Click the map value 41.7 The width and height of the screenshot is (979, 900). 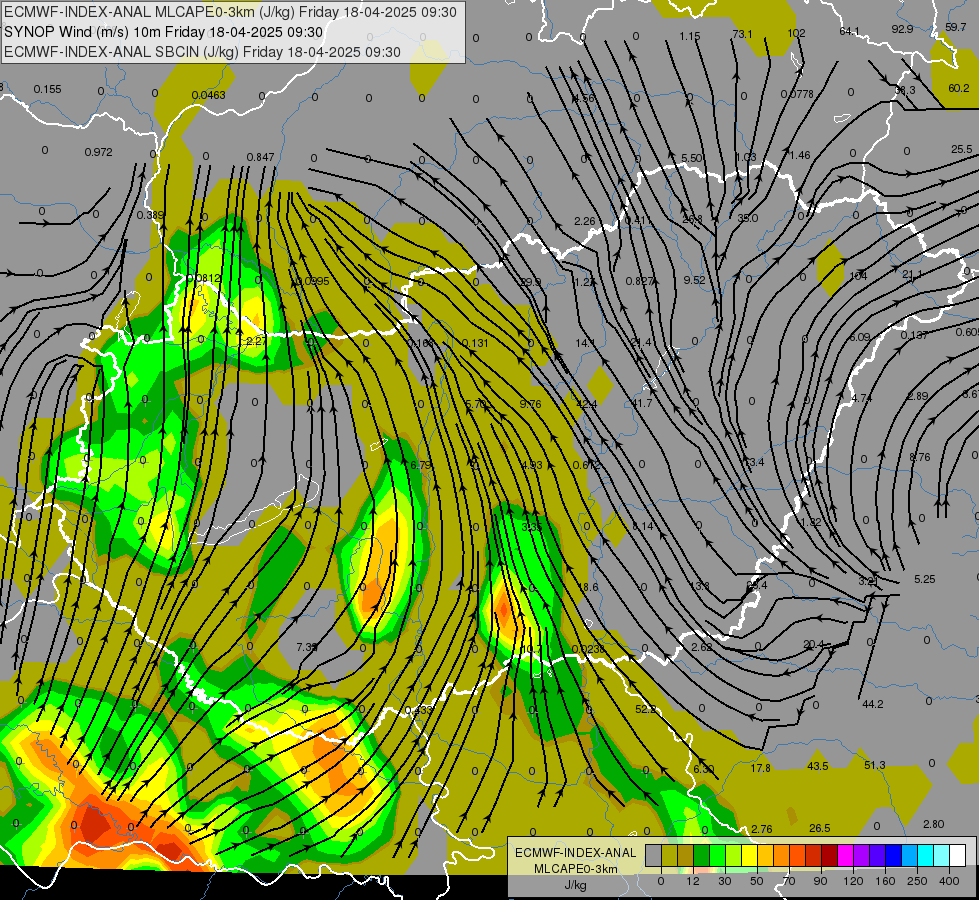click(642, 403)
